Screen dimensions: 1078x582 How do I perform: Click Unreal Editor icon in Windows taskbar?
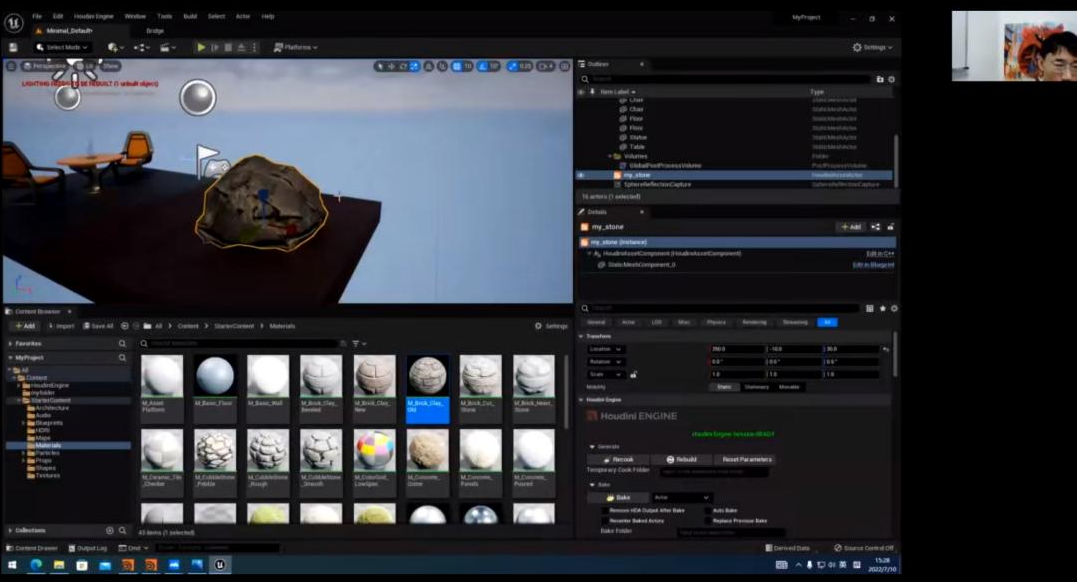[219, 565]
